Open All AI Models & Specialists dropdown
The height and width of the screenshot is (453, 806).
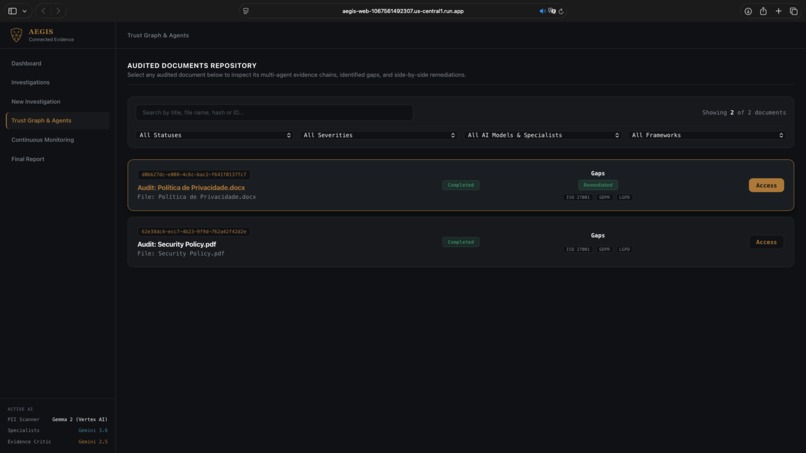point(543,135)
